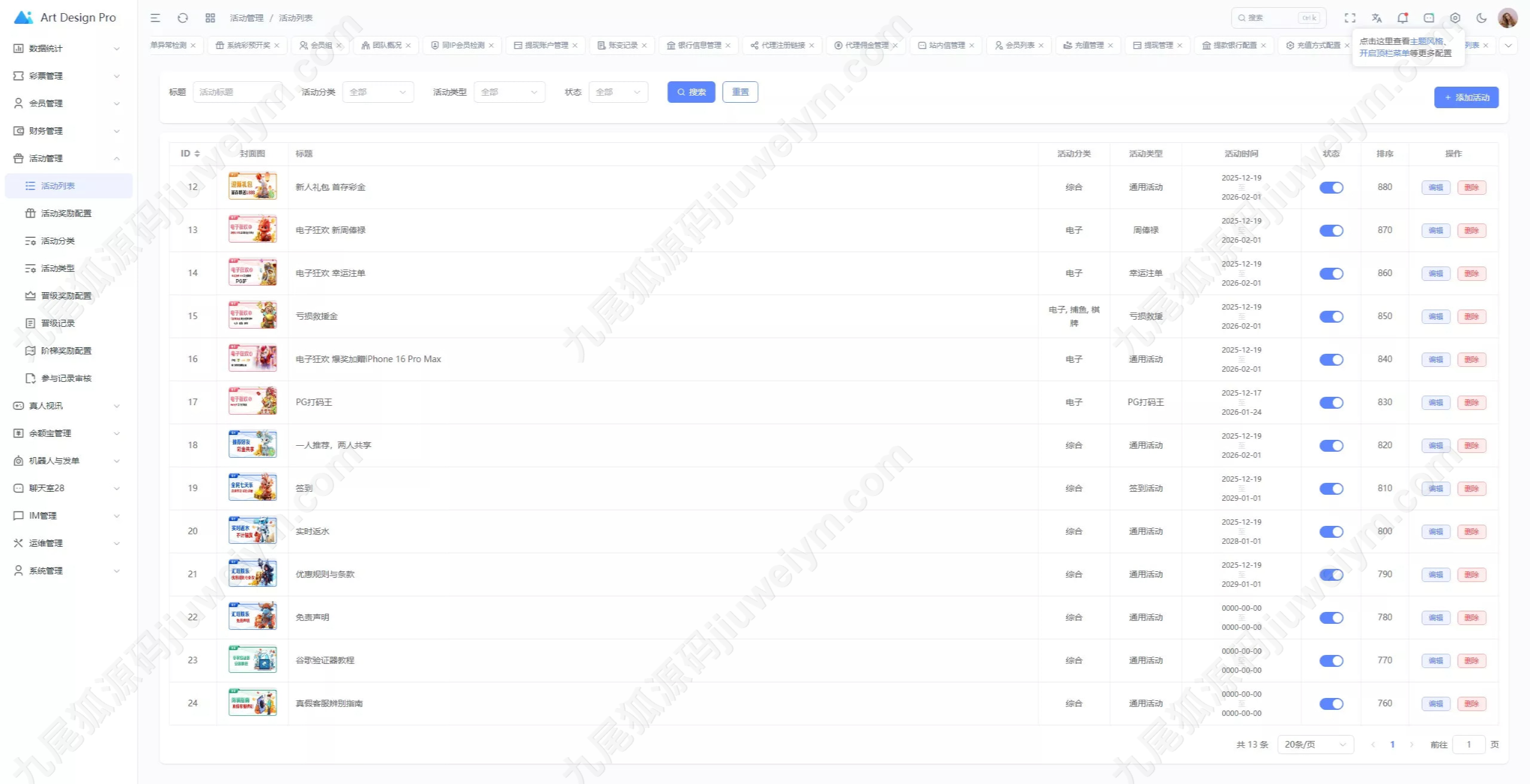The height and width of the screenshot is (784, 1530).
Task: Click the 重置 filter button
Action: point(740,92)
